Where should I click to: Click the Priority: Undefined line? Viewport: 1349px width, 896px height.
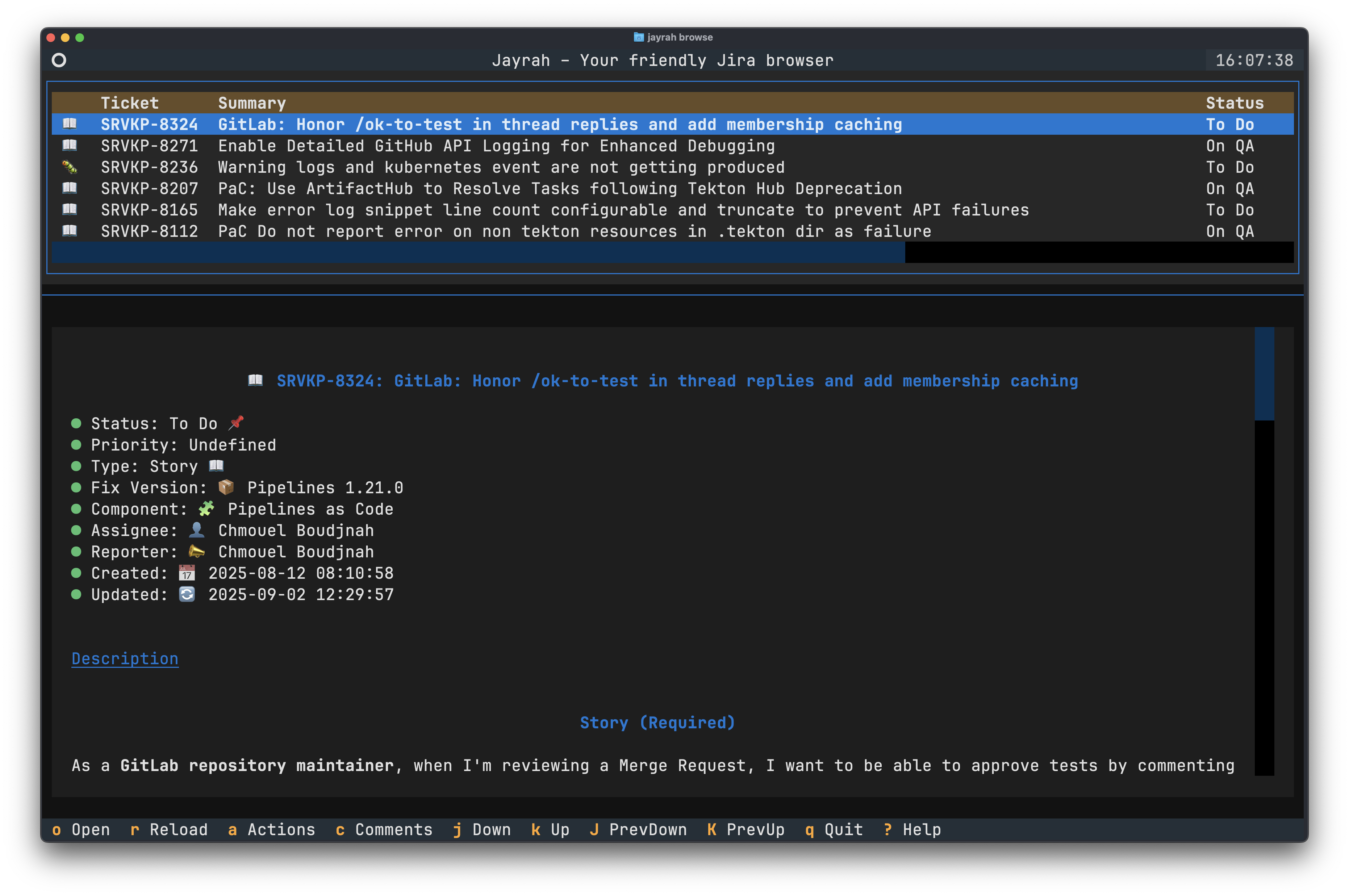tap(184, 445)
